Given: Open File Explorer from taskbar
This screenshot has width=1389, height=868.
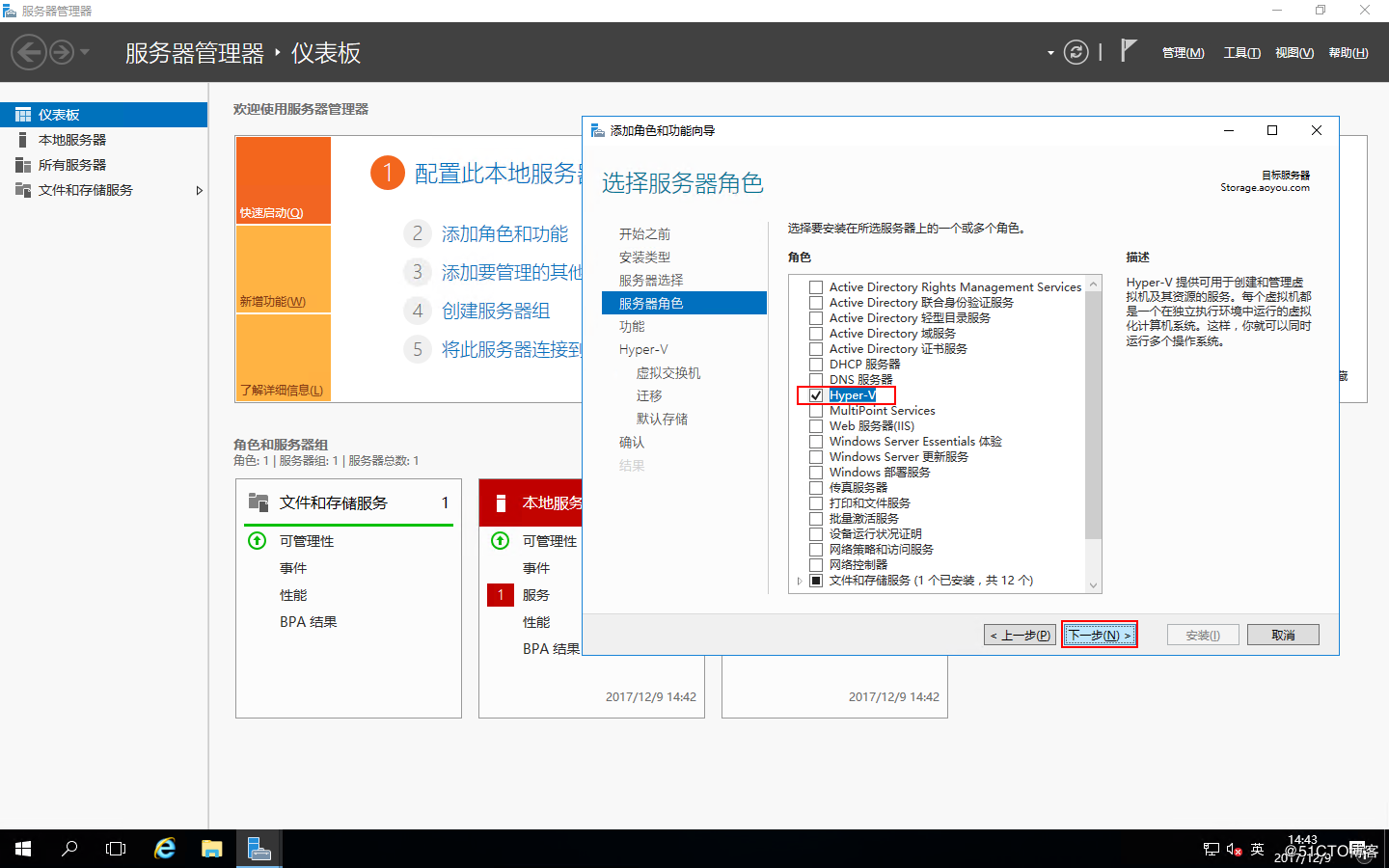Looking at the screenshot, I should (211, 849).
